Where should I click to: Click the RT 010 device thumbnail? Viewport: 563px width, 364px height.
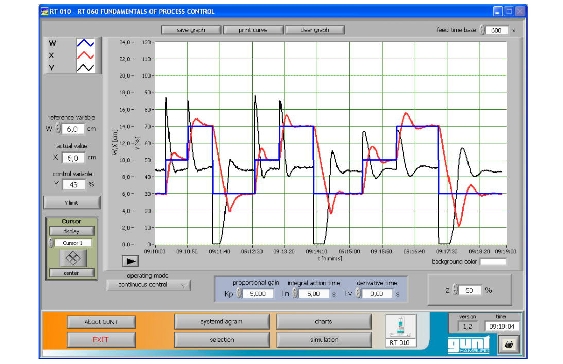pyautogui.click(x=400, y=331)
